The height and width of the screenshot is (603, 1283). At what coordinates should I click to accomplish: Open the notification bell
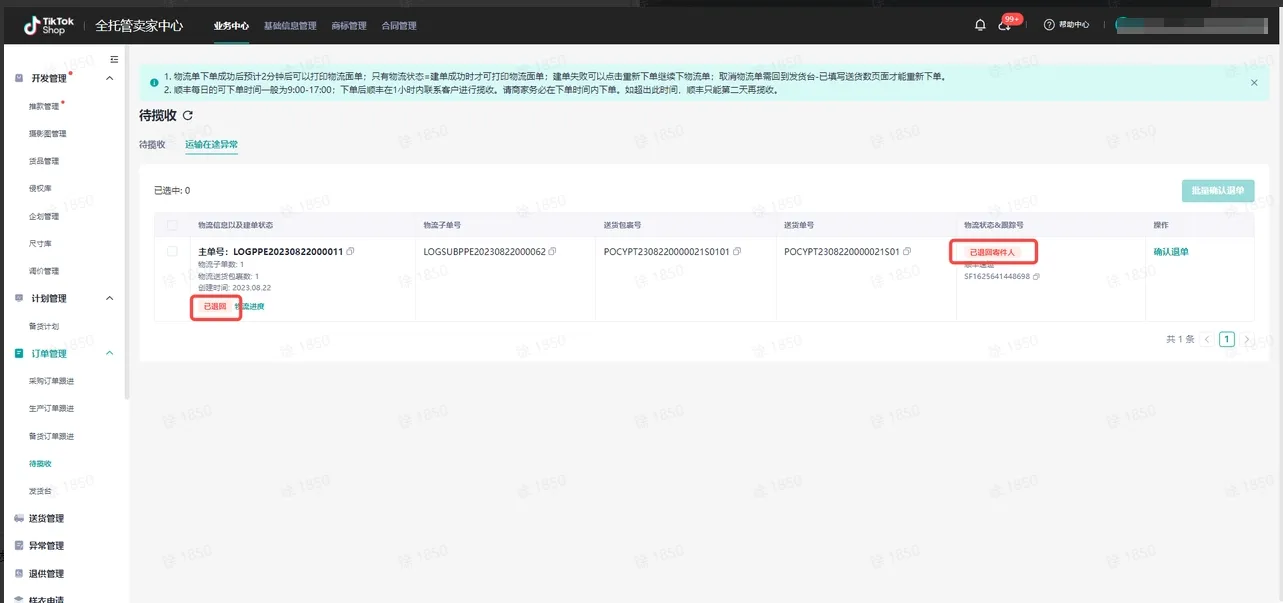click(980, 25)
